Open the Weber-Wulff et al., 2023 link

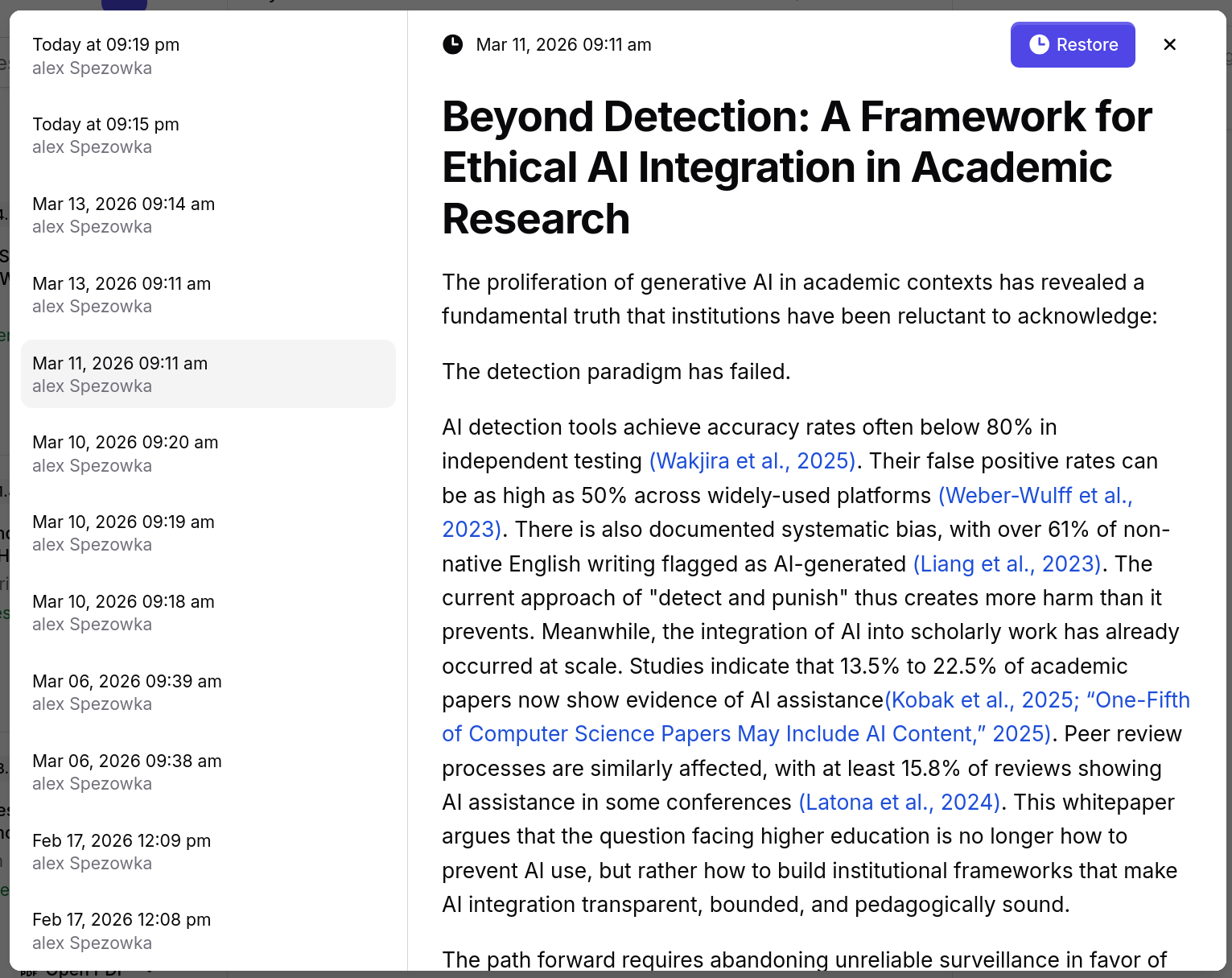(1035, 495)
